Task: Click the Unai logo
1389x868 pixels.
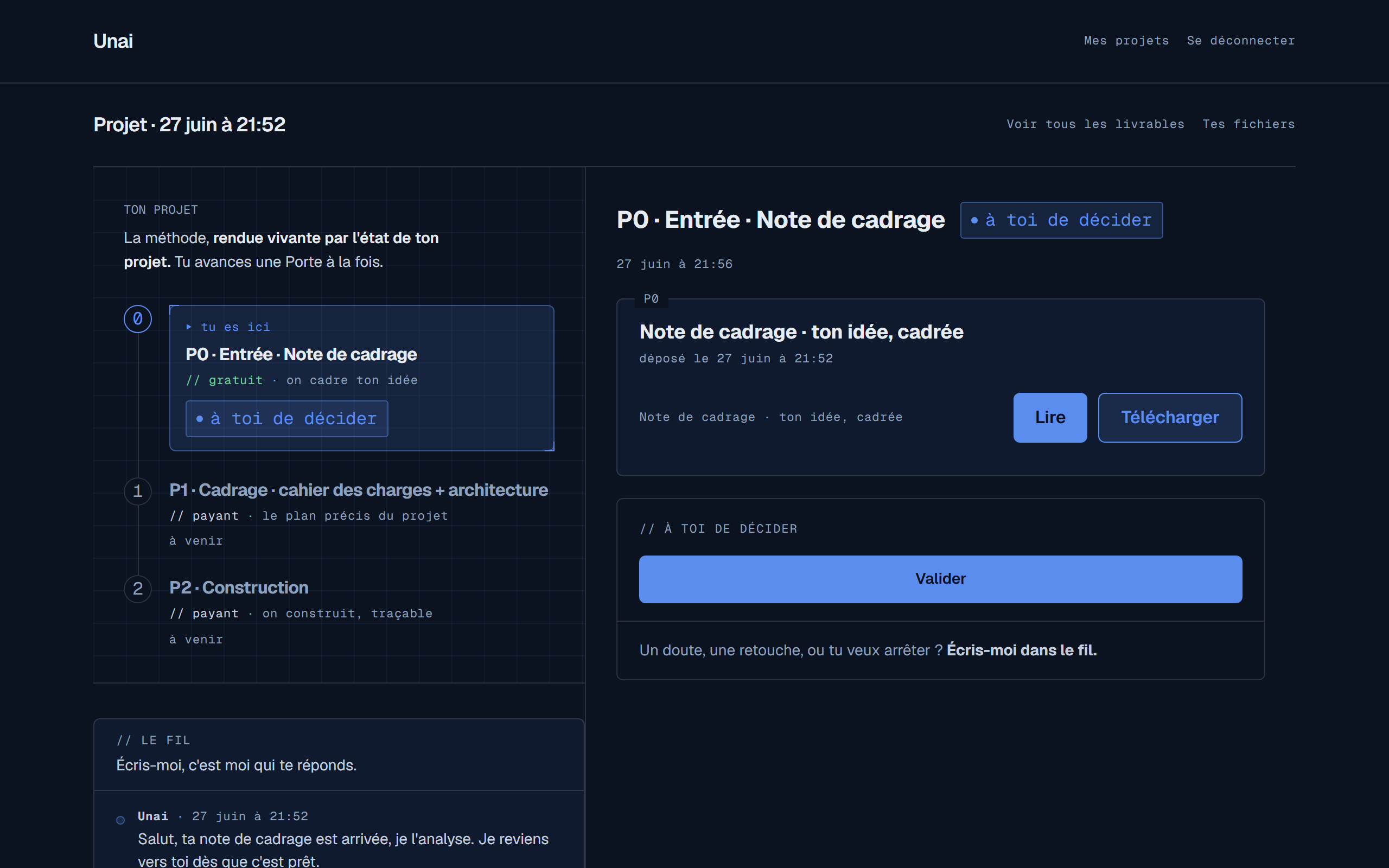Action: tap(113, 41)
